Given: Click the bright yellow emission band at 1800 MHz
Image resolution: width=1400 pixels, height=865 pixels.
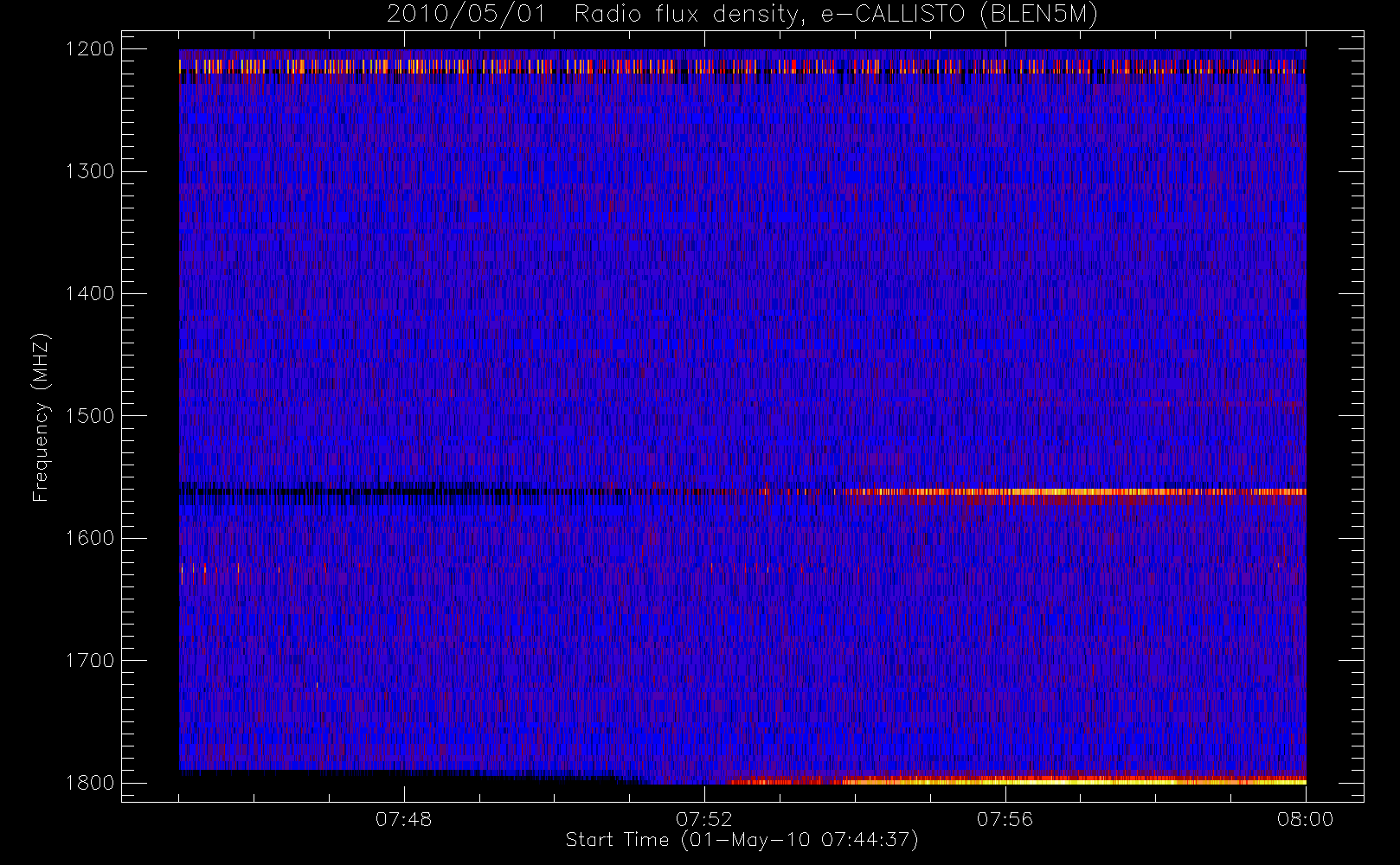Looking at the screenshot, I should click(x=1018, y=781).
